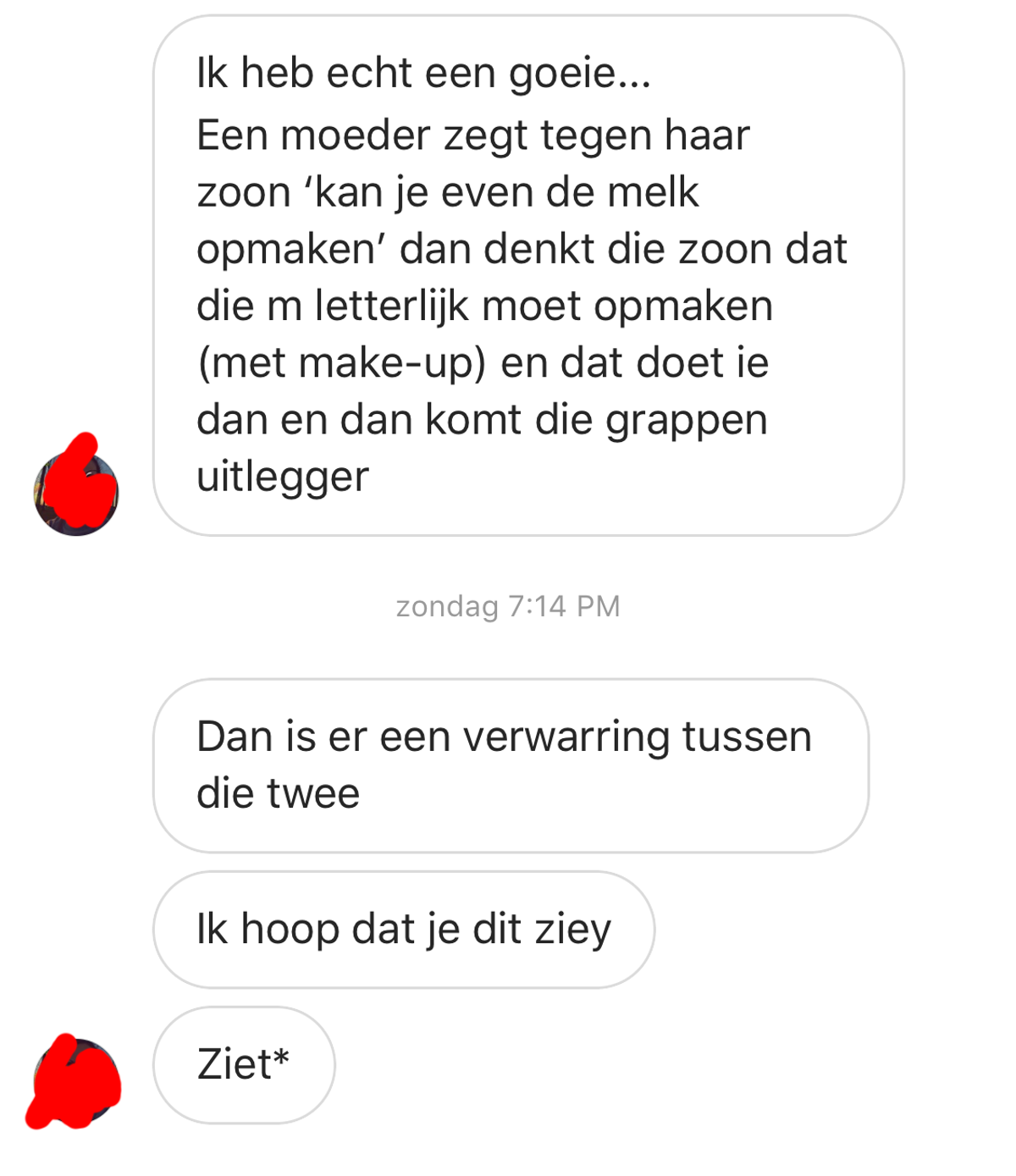The image size is (1016, 1176).
Task: Tap the 'Ik hoop dat je dit ziey' message
Action: pos(404,930)
